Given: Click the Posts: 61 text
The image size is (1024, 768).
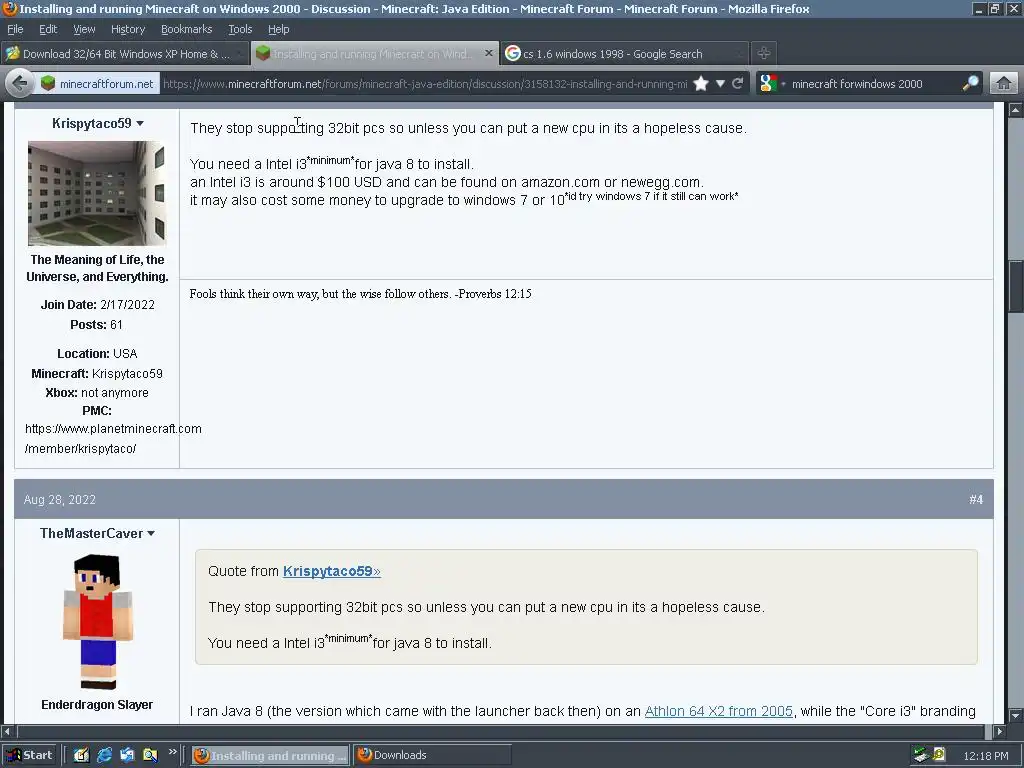Looking at the screenshot, I should (96, 325).
